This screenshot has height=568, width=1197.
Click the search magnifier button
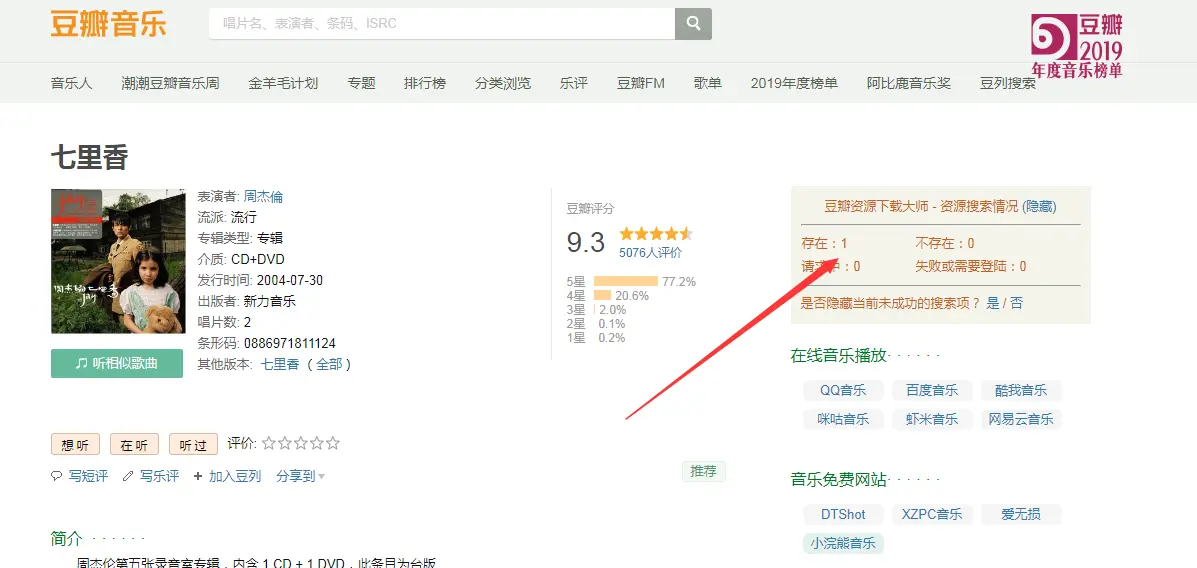tap(693, 24)
